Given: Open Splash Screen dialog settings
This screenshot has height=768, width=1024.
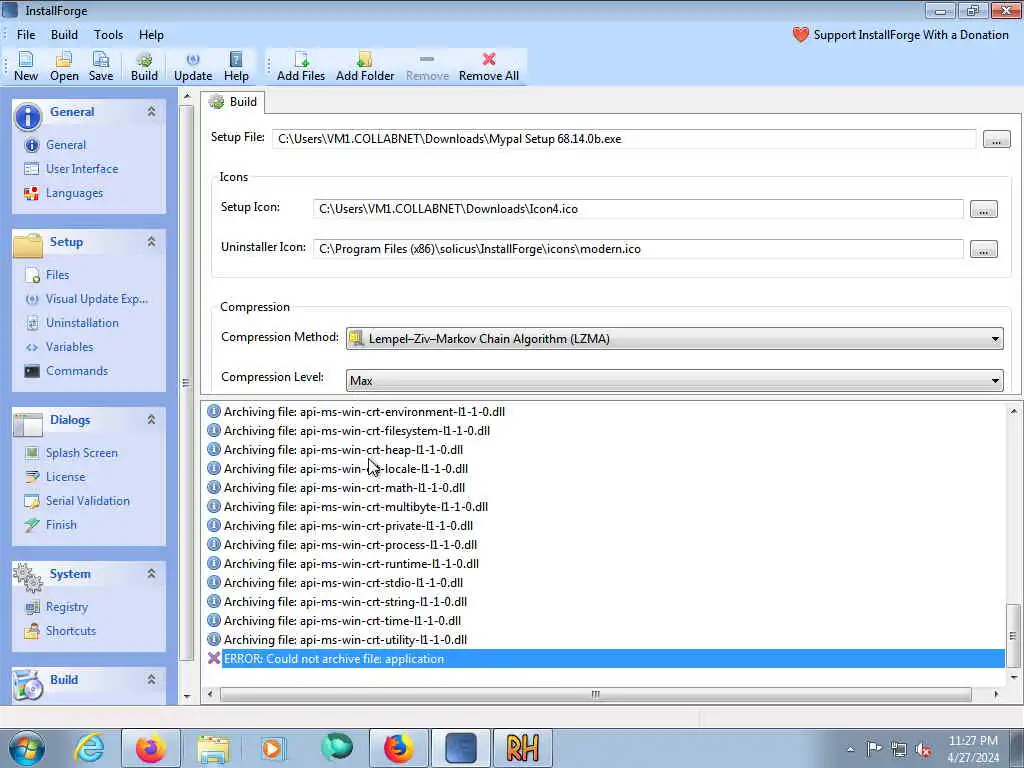Looking at the screenshot, I should (x=81, y=453).
